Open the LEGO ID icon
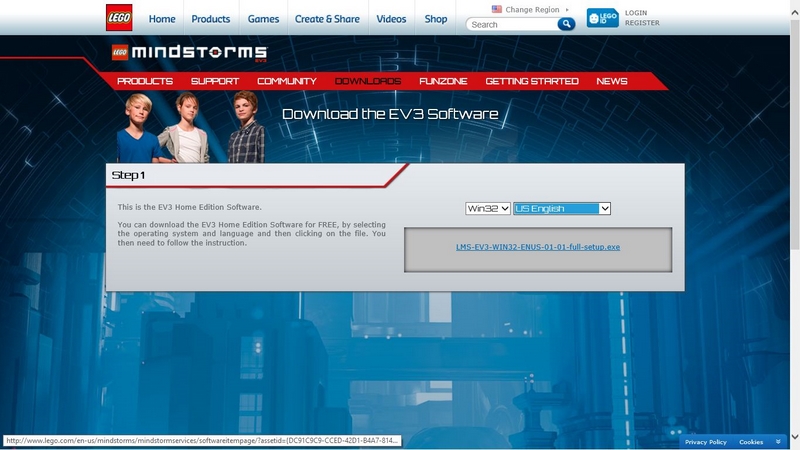 point(603,18)
